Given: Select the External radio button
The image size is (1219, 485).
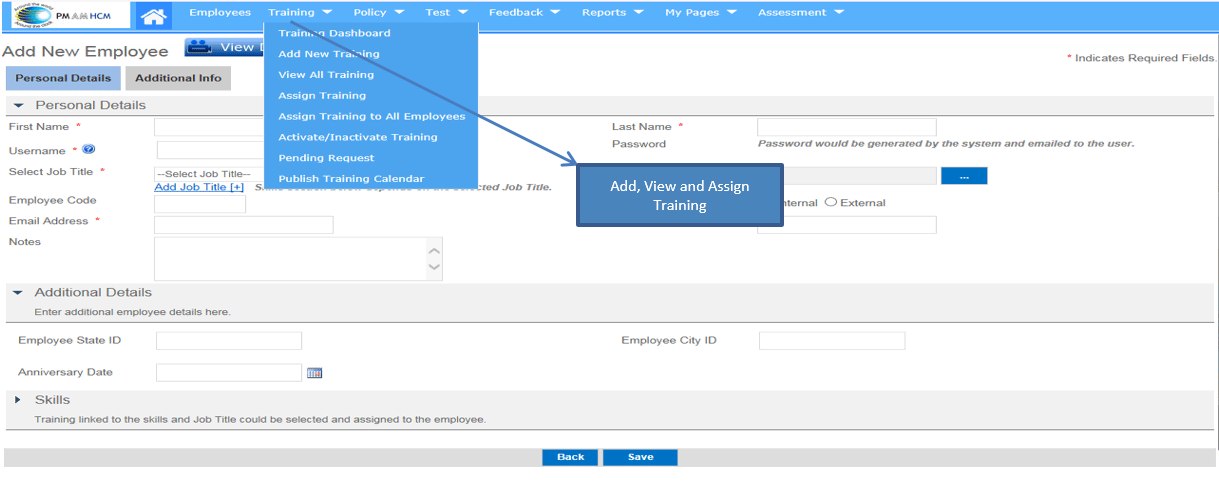Looking at the screenshot, I should (830, 203).
